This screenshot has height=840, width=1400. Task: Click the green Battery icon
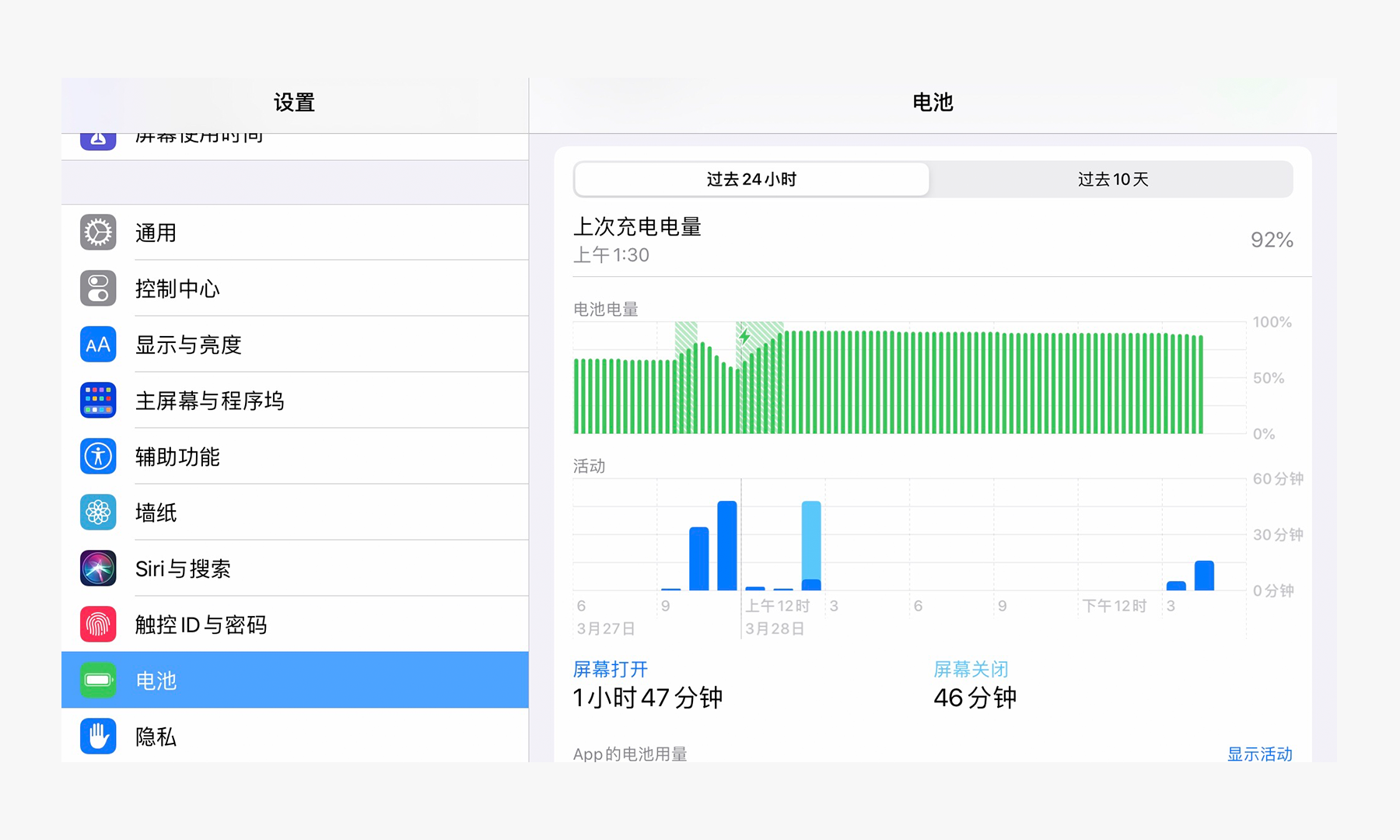[x=98, y=681]
